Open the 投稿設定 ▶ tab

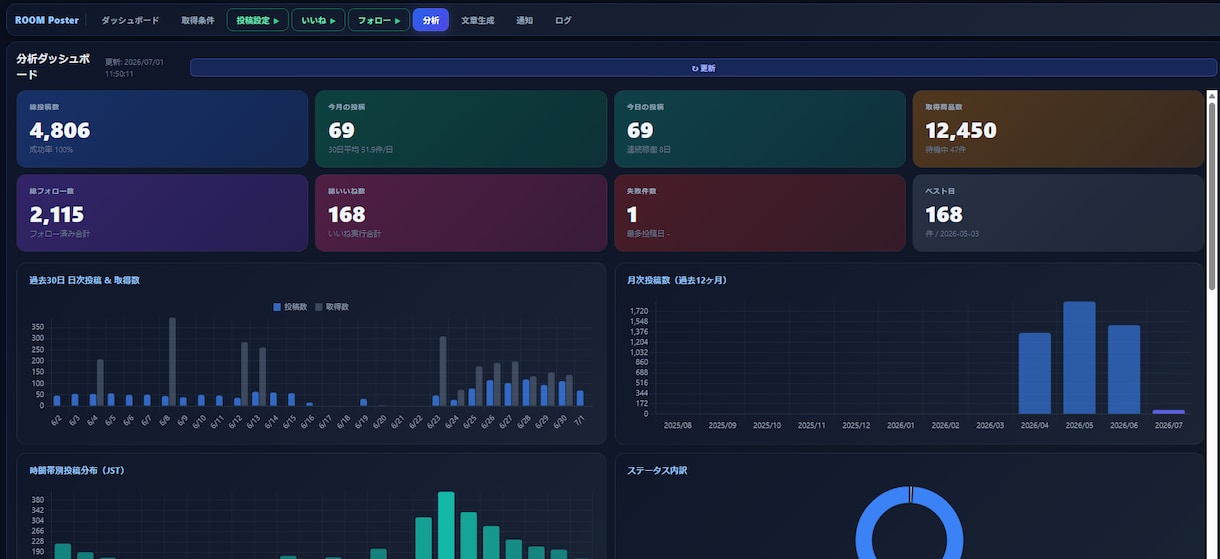[x=257, y=20]
